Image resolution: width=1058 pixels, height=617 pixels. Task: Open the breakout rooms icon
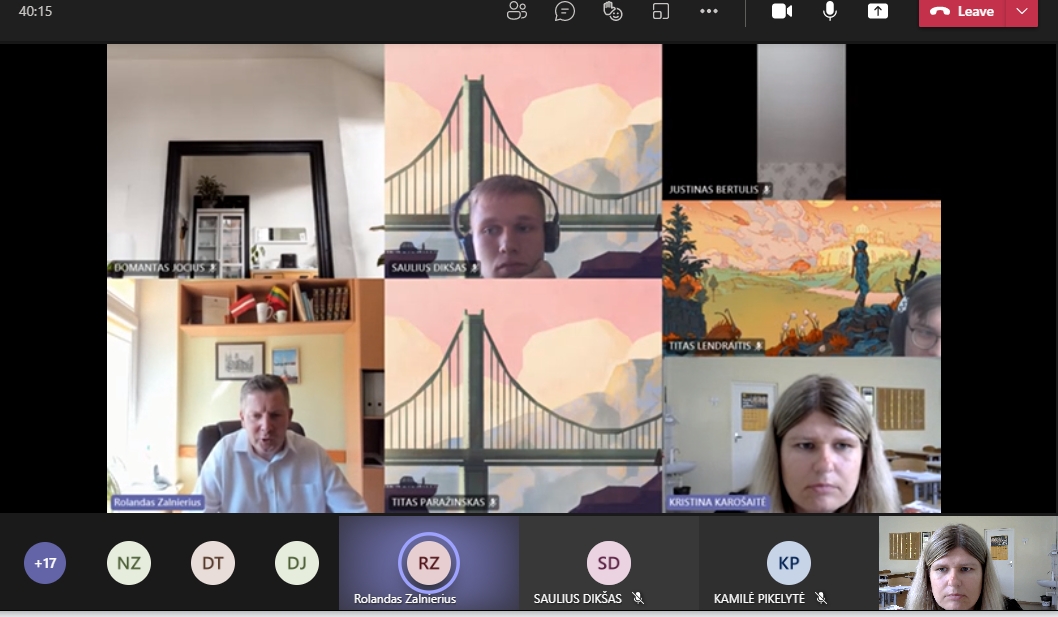point(661,12)
